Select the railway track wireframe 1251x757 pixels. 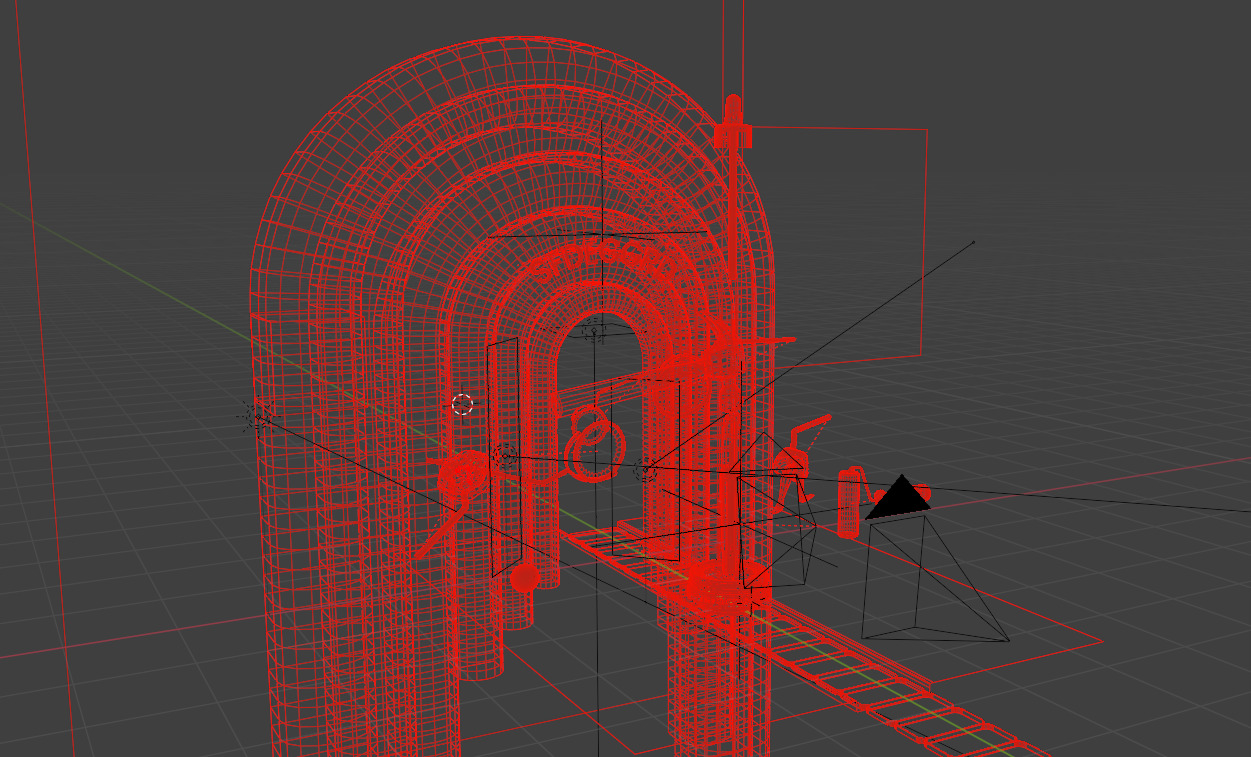pyautogui.click(x=806, y=643)
